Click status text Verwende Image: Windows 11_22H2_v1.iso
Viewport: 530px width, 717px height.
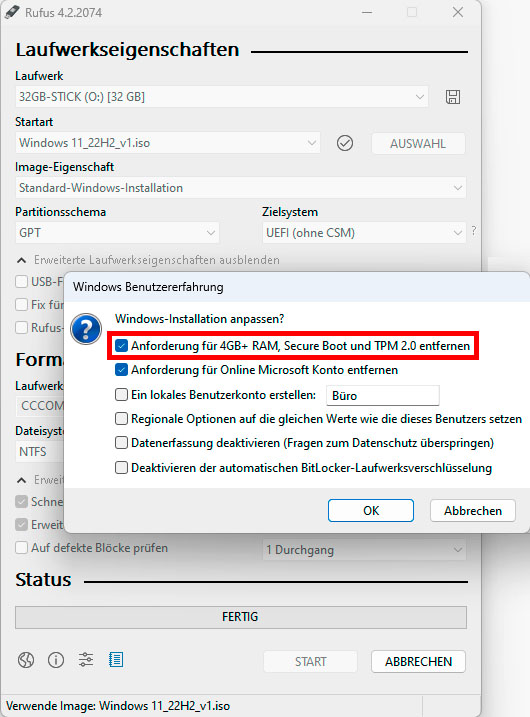click(x=118, y=706)
